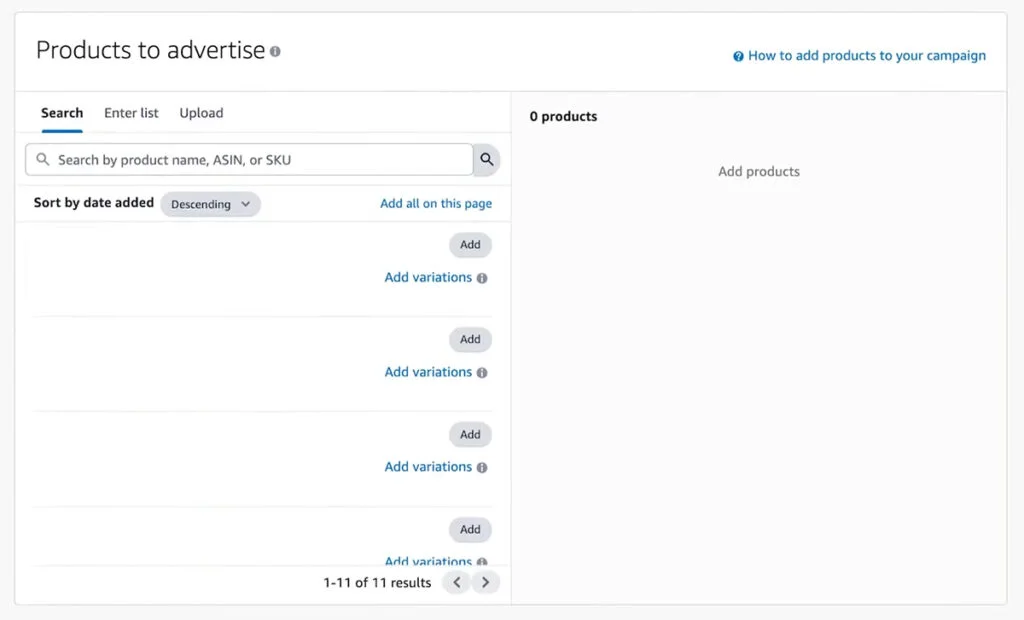Open the Descending sort order dropdown
The height and width of the screenshot is (620, 1024).
click(x=210, y=204)
